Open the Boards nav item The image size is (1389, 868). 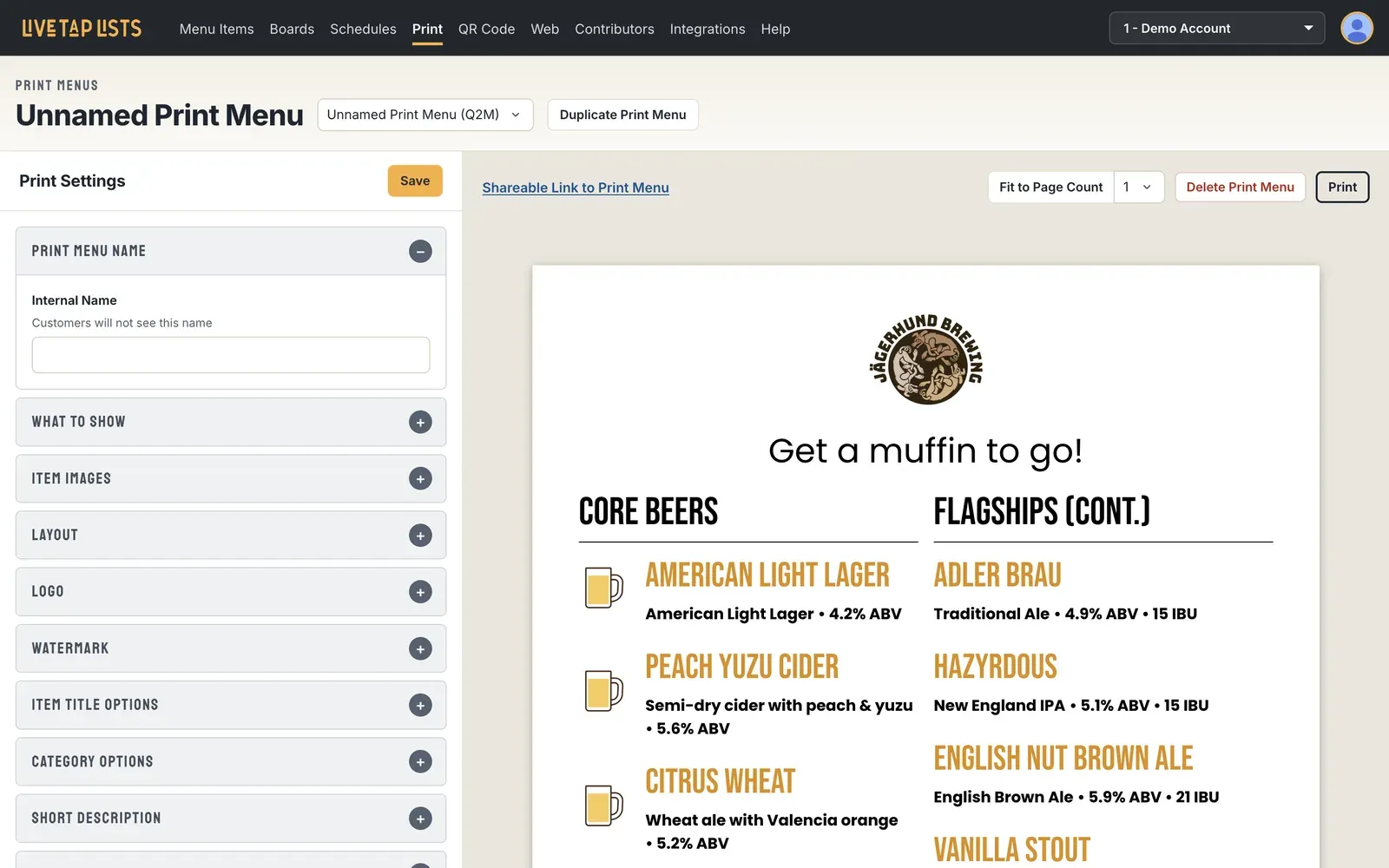[292, 29]
